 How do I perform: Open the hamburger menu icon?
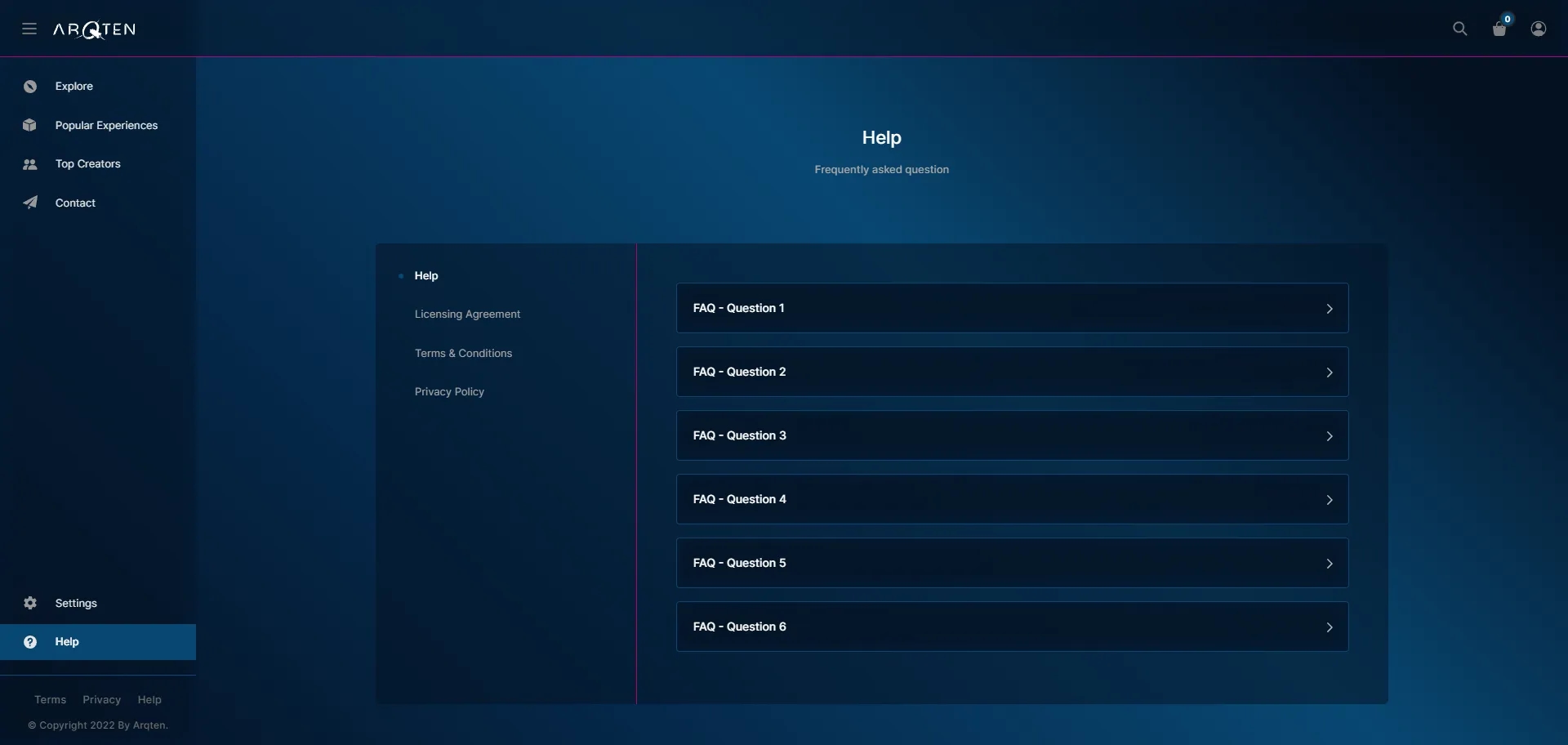pos(29,29)
